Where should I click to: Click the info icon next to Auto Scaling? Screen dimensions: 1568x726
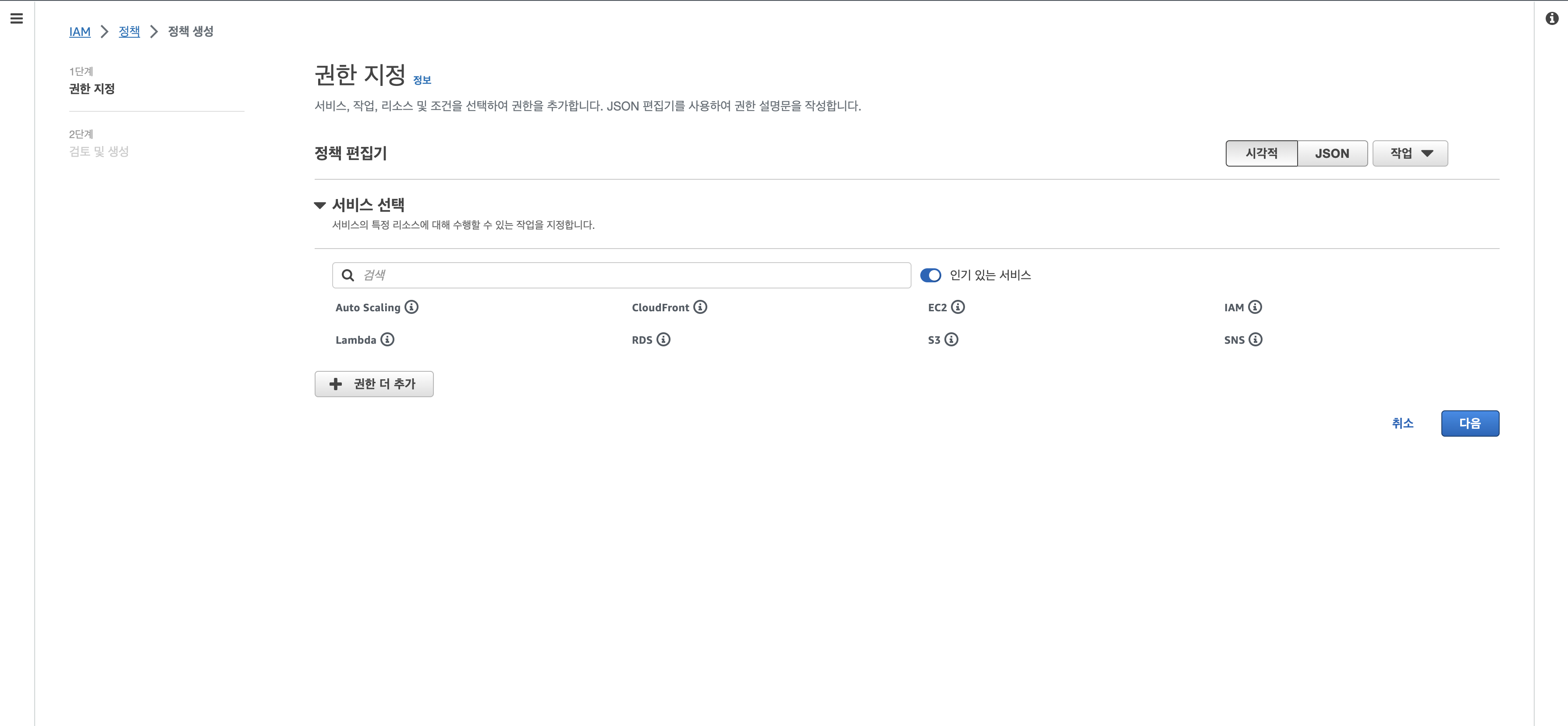pos(412,307)
